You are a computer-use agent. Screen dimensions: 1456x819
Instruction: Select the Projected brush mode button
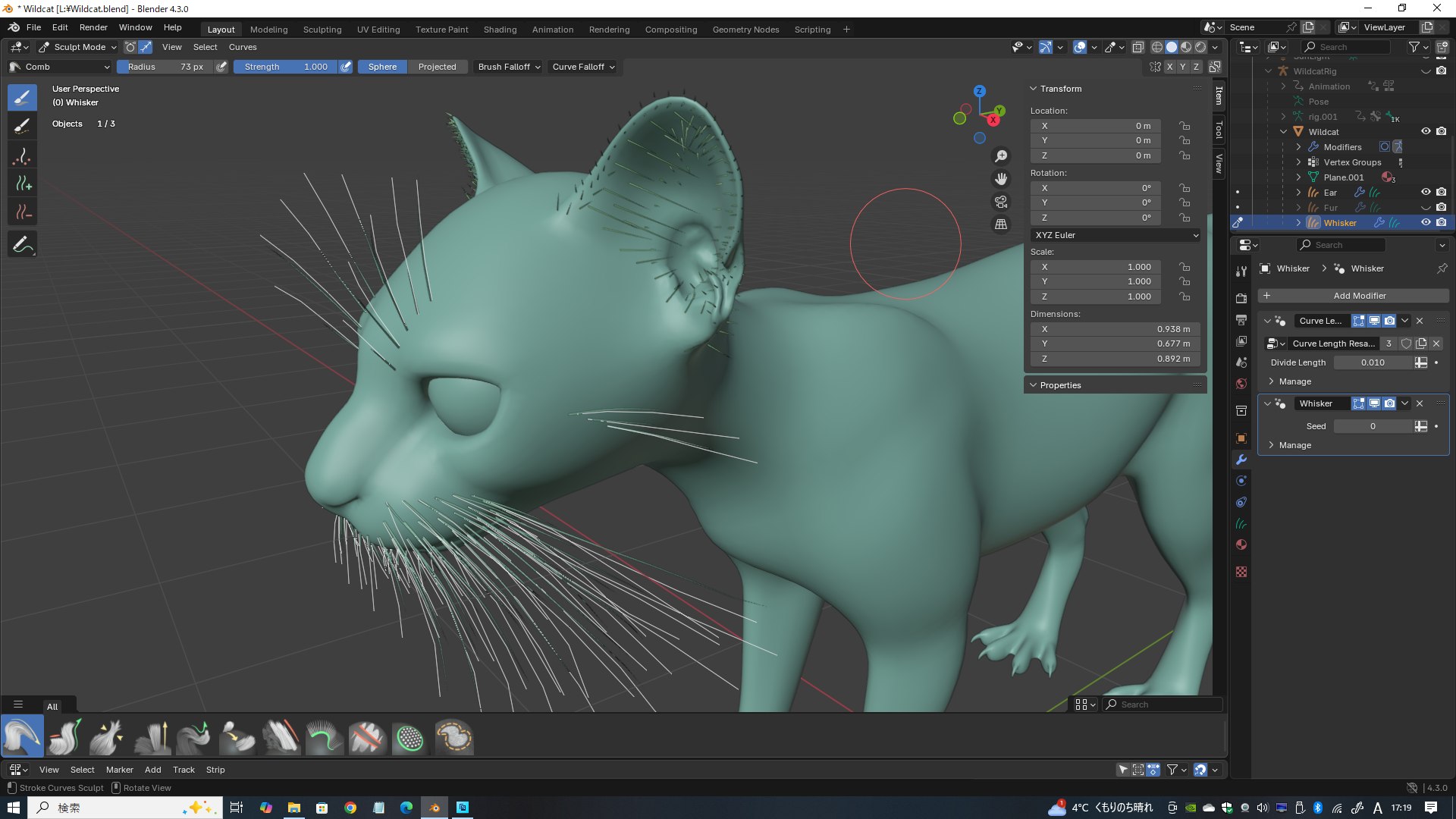tap(437, 67)
